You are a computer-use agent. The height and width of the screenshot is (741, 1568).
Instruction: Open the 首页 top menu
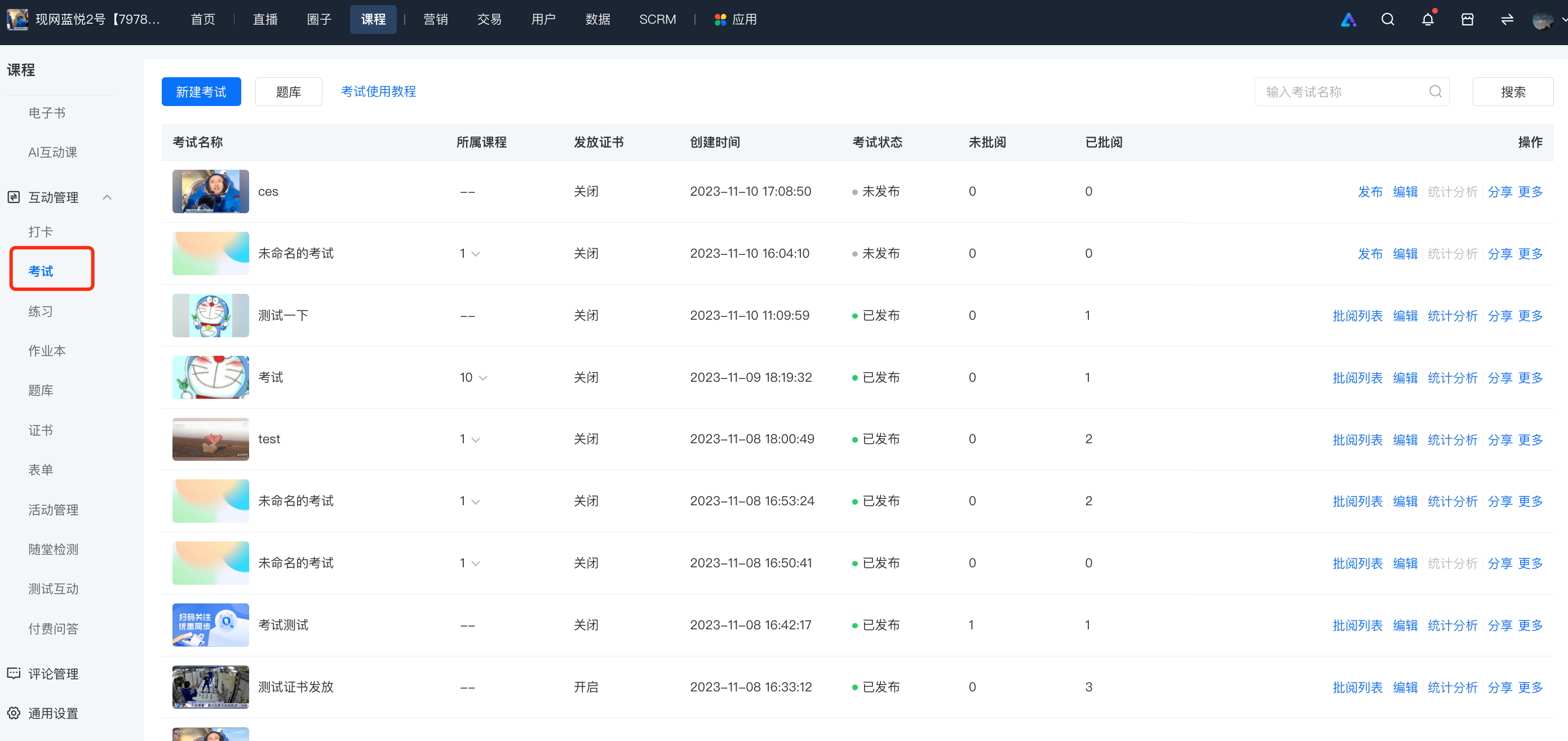point(203,20)
